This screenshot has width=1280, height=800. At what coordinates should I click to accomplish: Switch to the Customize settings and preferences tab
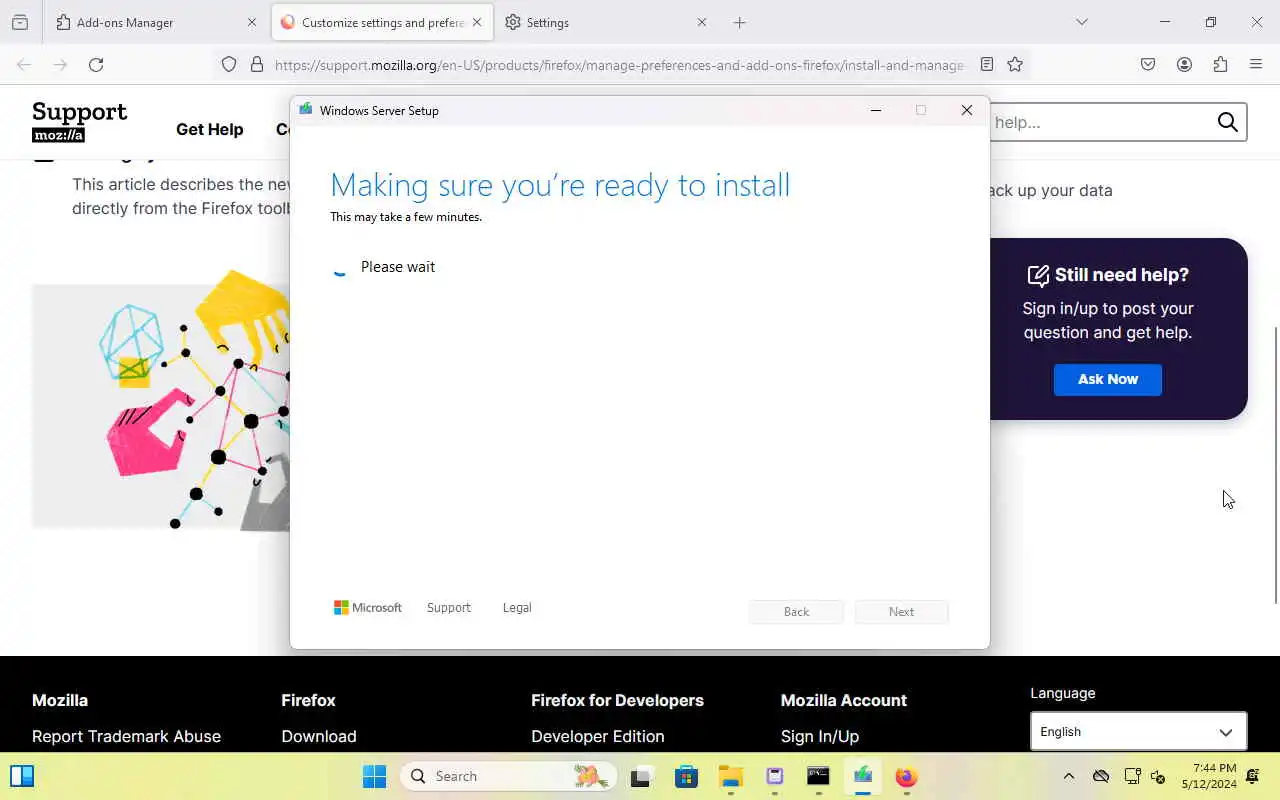(382, 22)
